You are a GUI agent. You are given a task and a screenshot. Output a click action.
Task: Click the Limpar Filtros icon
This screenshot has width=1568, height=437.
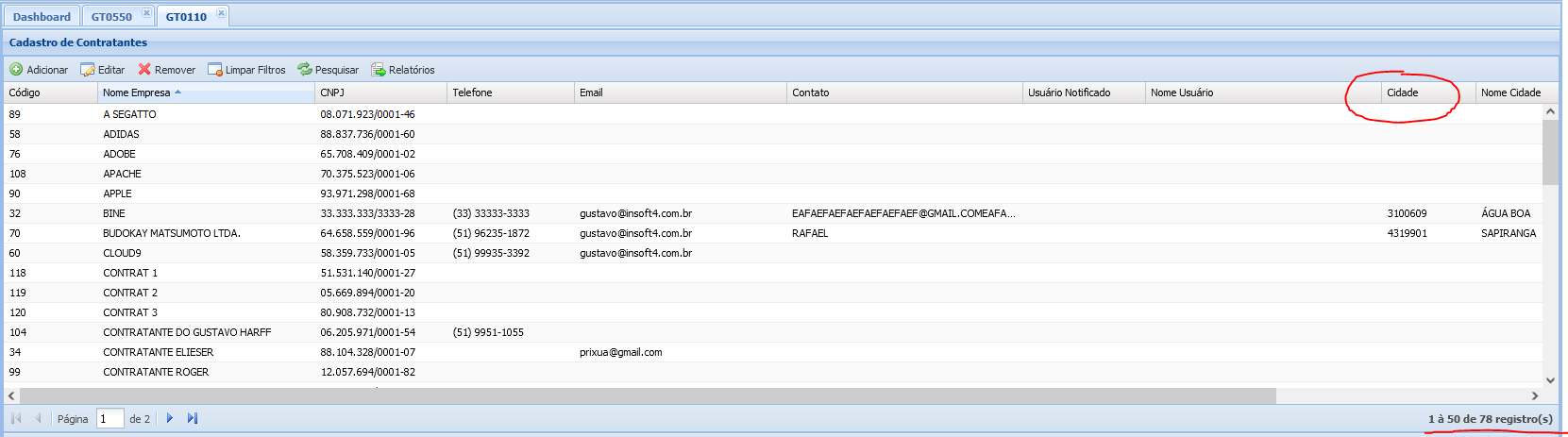[x=215, y=70]
